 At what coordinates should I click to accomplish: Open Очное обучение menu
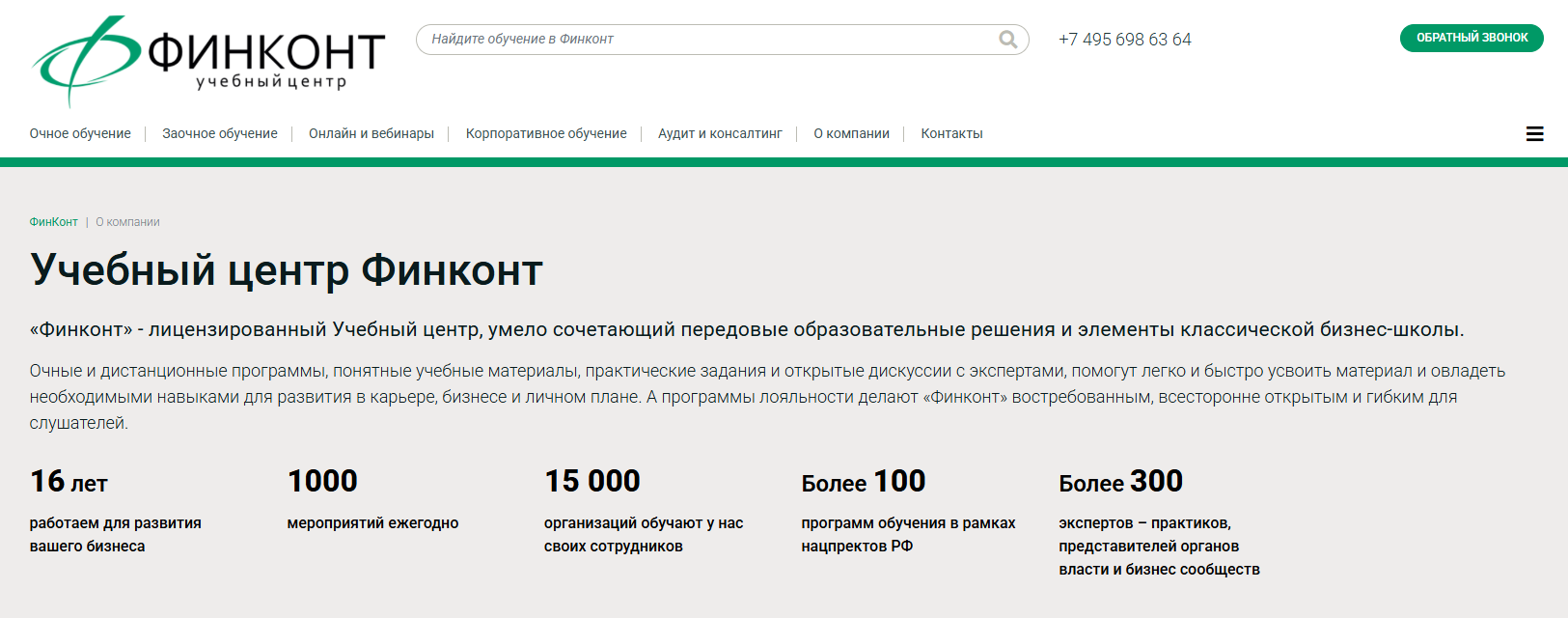point(80,133)
